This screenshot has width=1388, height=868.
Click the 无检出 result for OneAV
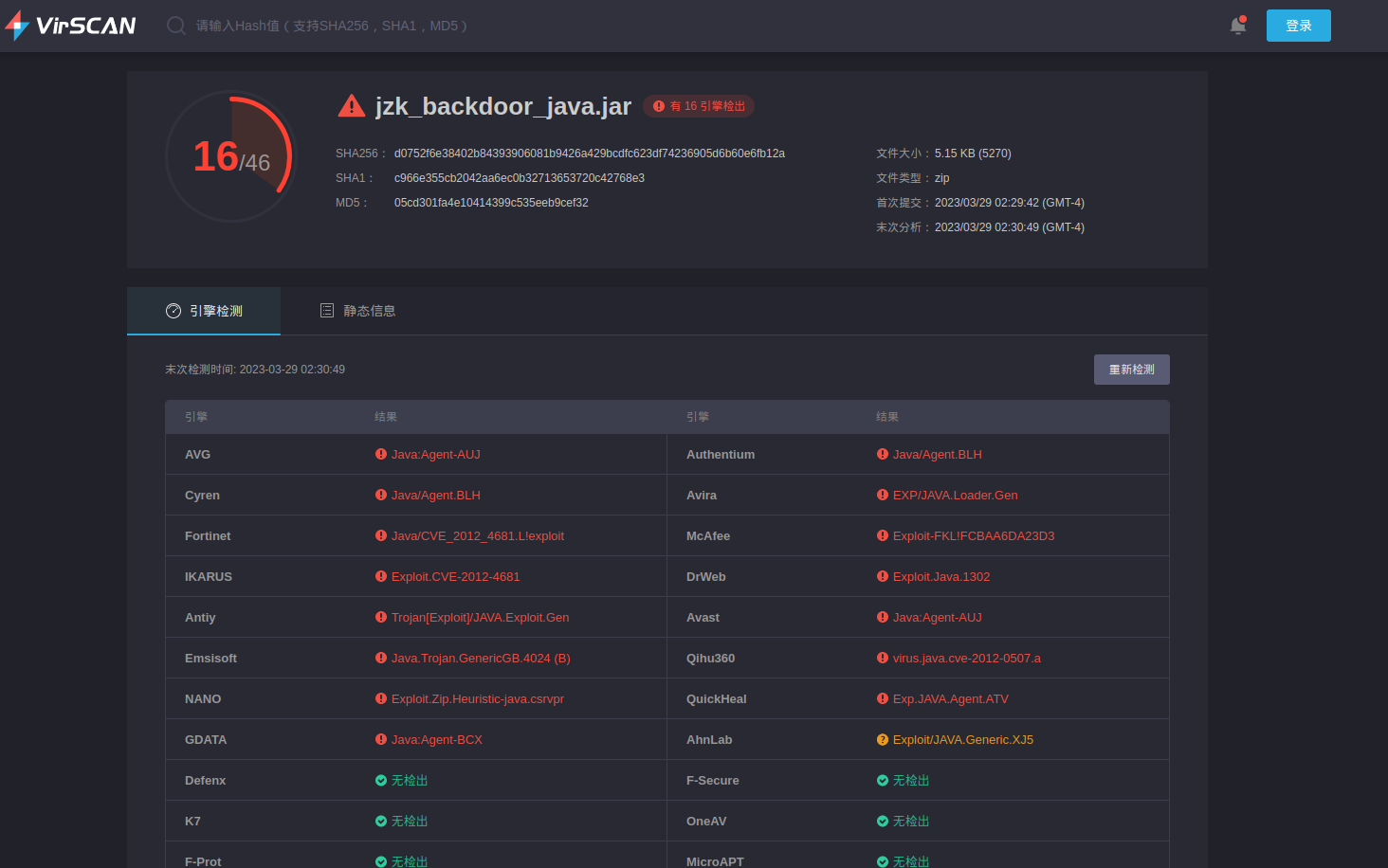(911, 821)
